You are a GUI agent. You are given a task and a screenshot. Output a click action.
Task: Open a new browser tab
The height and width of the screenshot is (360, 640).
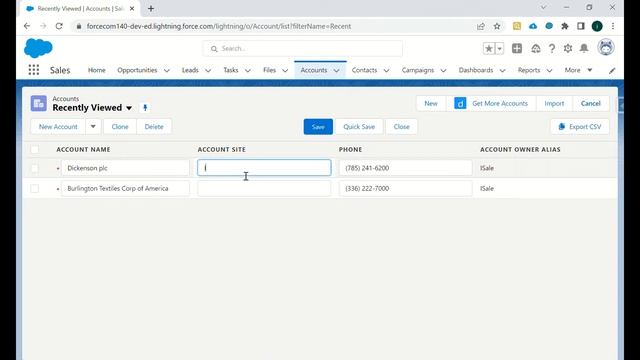point(151,8)
